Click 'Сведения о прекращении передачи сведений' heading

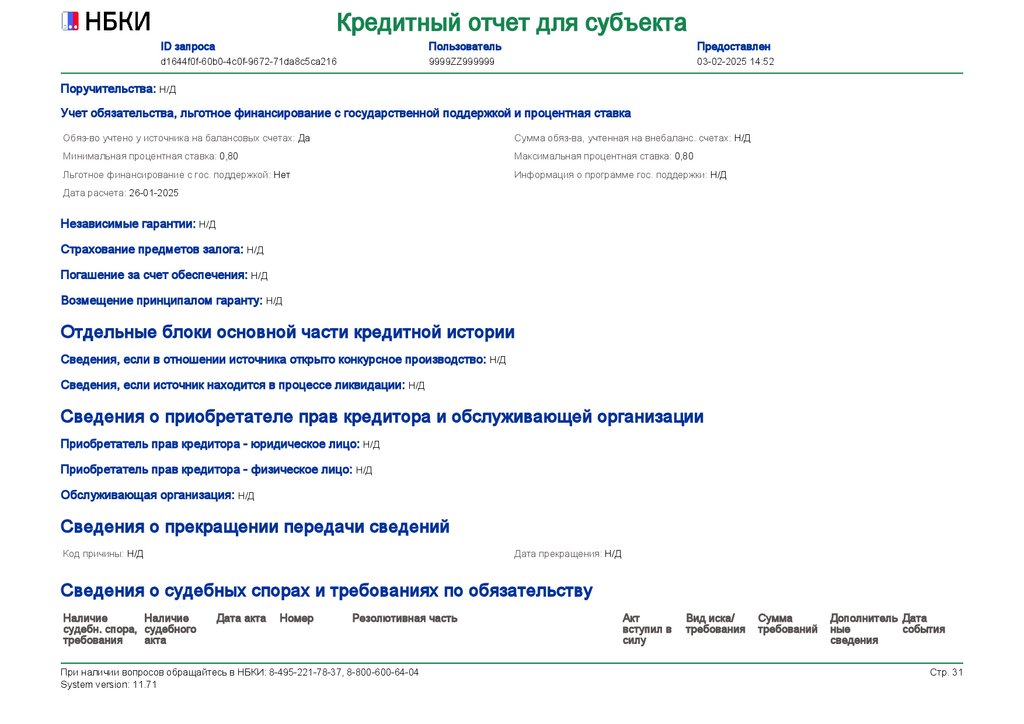(255, 526)
